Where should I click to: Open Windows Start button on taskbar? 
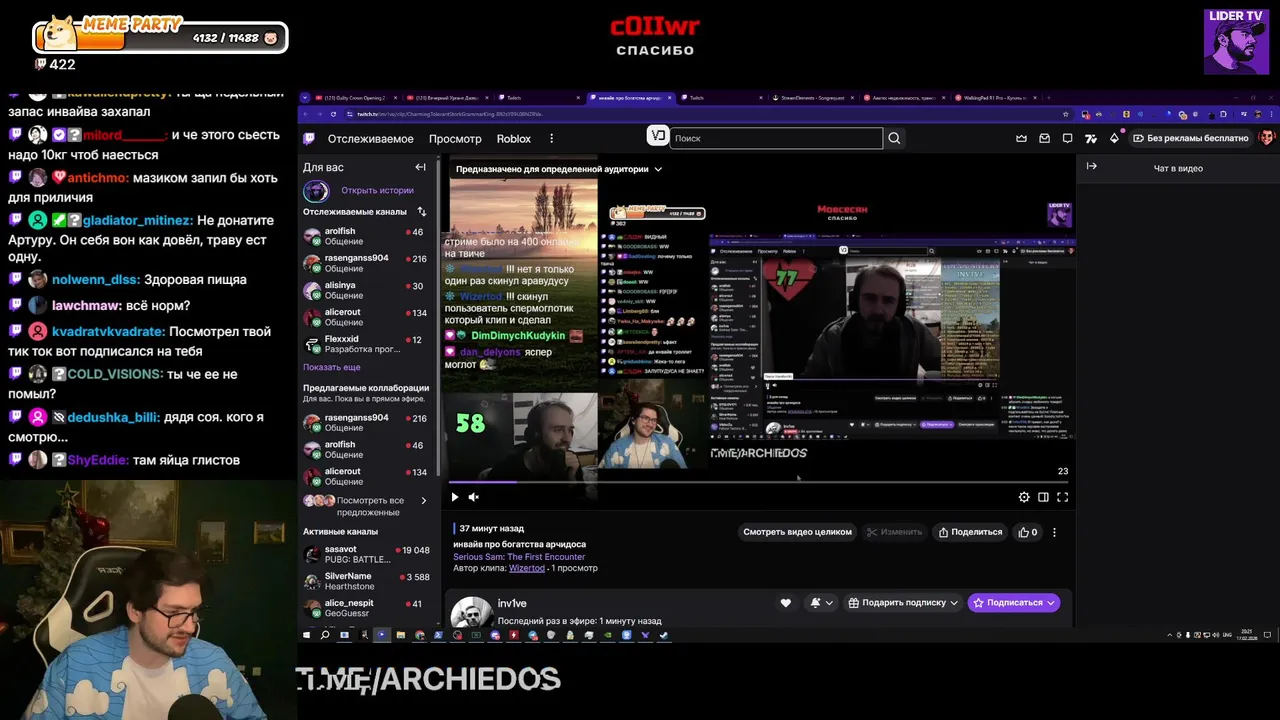pyautogui.click(x=306, y=635)
